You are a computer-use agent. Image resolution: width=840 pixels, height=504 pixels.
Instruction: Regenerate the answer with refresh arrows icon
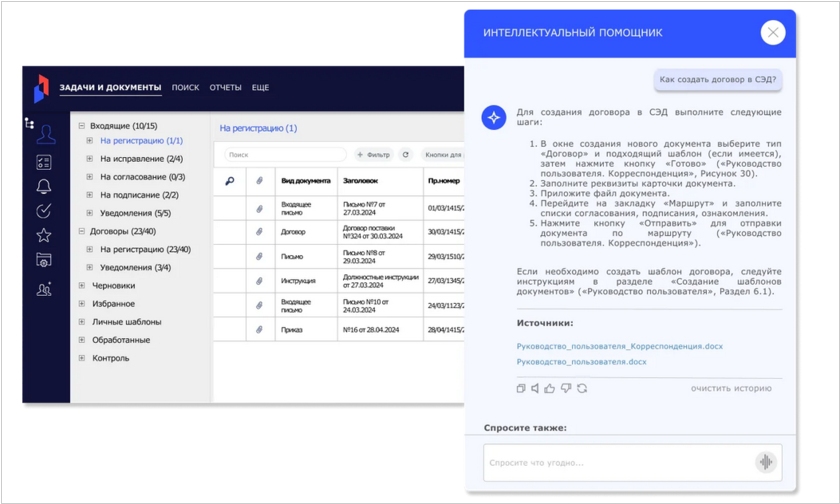(582, 388)
